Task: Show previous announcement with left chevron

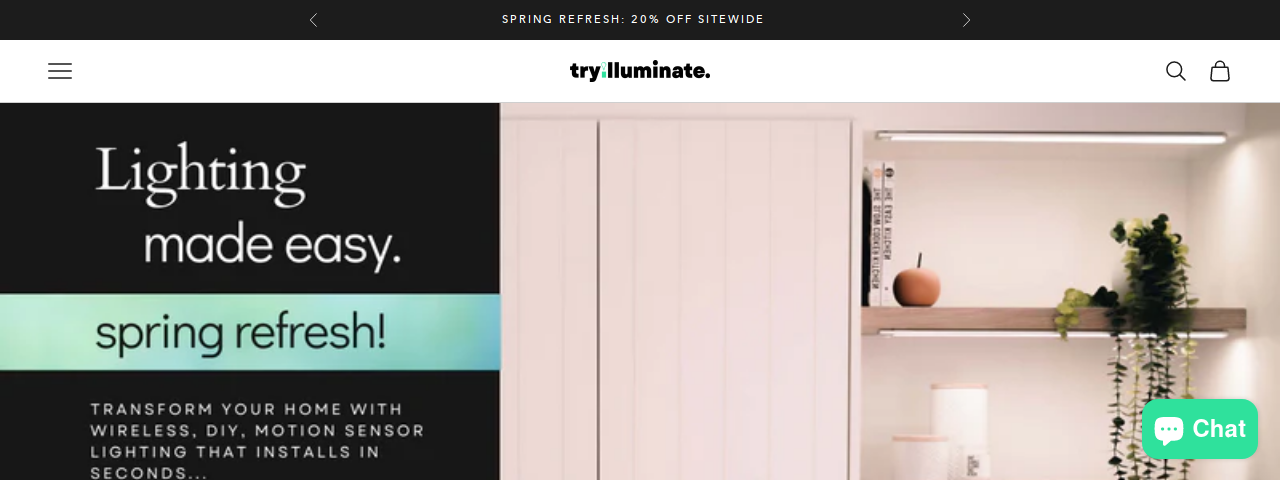Action: point(313,20)
